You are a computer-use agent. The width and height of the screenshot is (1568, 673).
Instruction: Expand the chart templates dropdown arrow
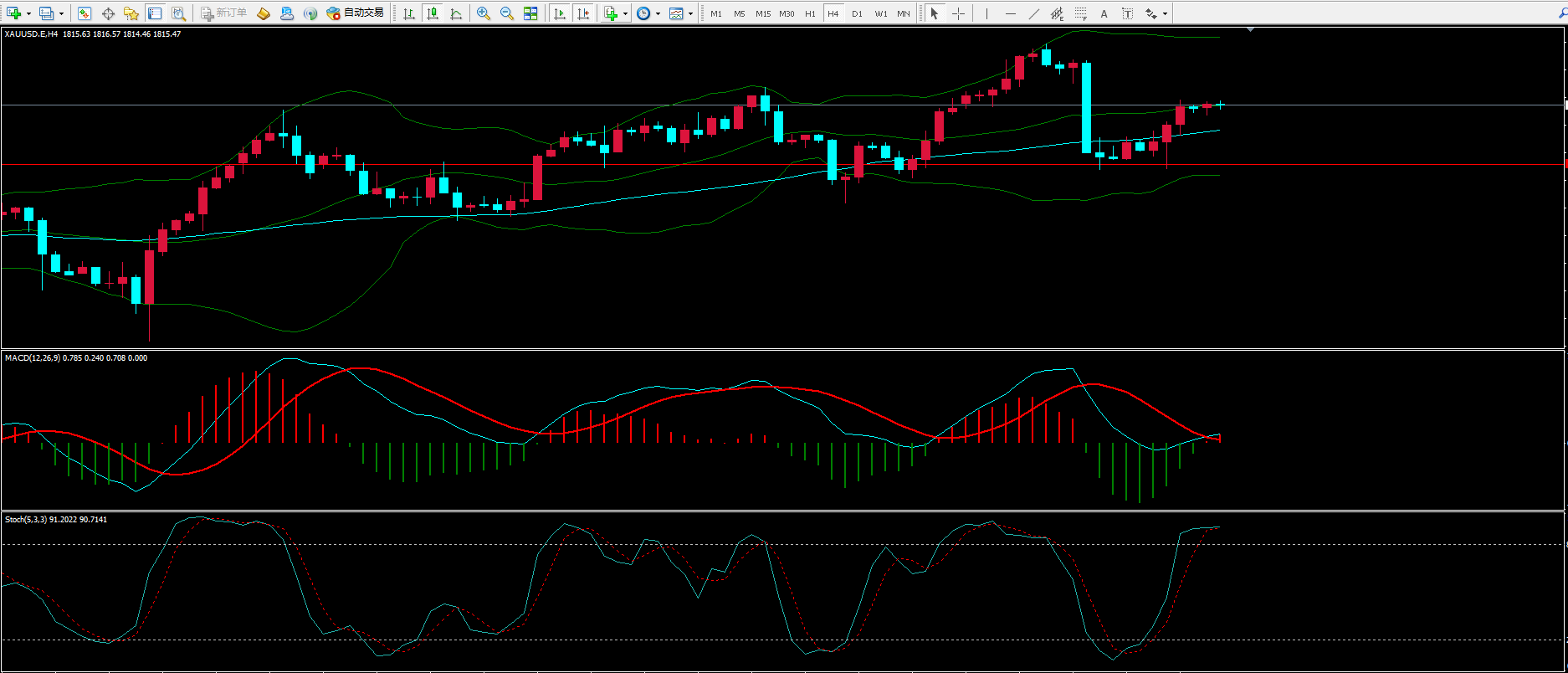click(x=690, y=14)
